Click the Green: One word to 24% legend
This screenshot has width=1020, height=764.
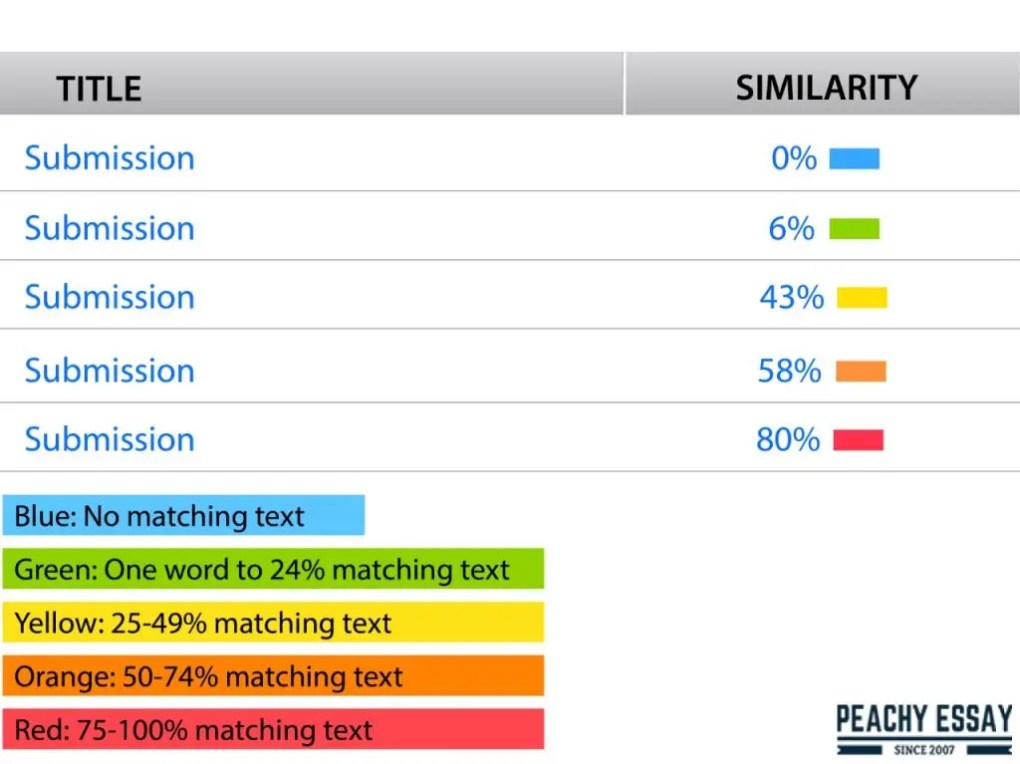point(273,569)
